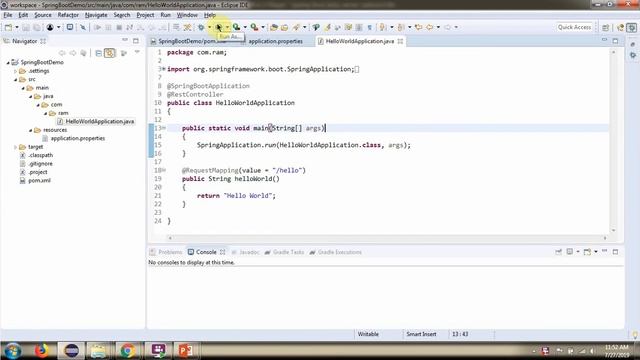Viewport: 640px width, 360px height.
Task: Open the Run As dropdown arrow
Action: pos(227,27)
